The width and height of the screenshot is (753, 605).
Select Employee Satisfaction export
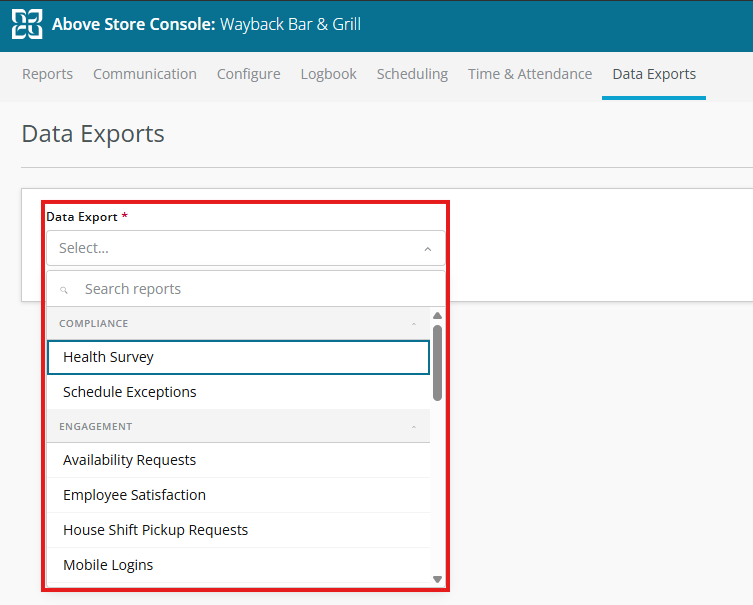[238, 495]
